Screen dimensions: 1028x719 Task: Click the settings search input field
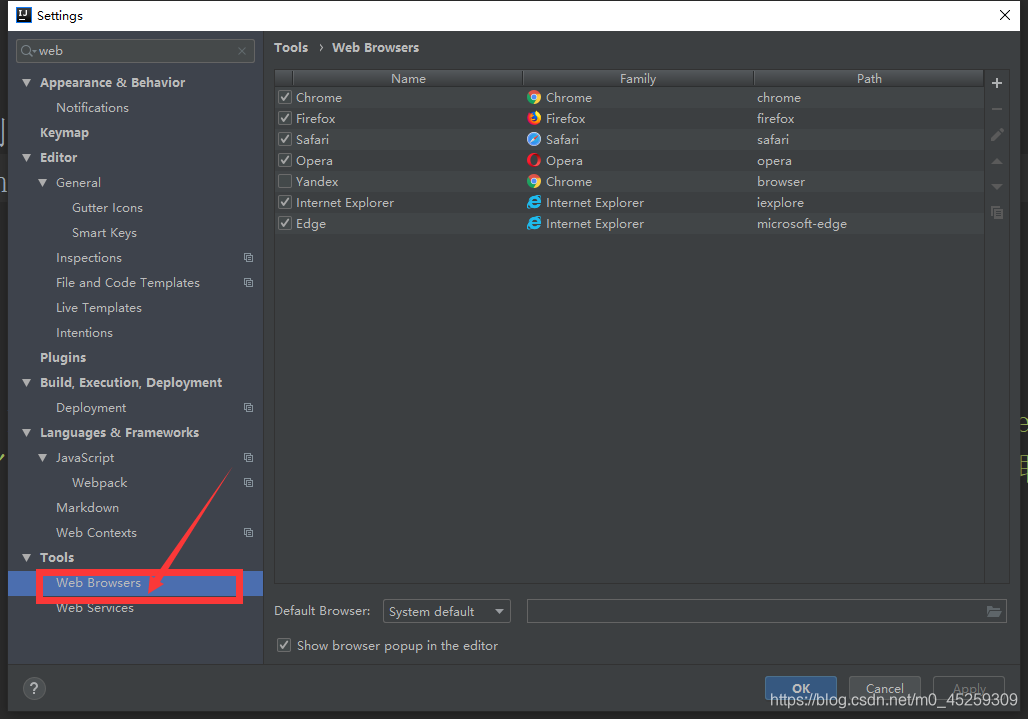pos(135,50)
